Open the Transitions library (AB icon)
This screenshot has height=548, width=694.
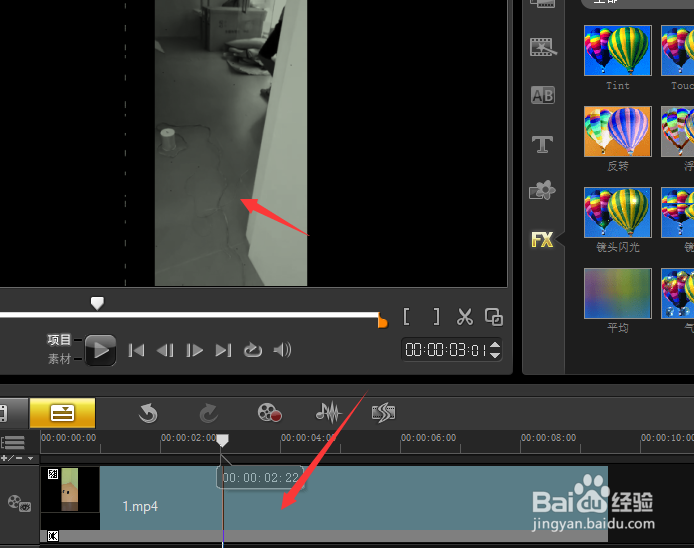pos(542,95)
